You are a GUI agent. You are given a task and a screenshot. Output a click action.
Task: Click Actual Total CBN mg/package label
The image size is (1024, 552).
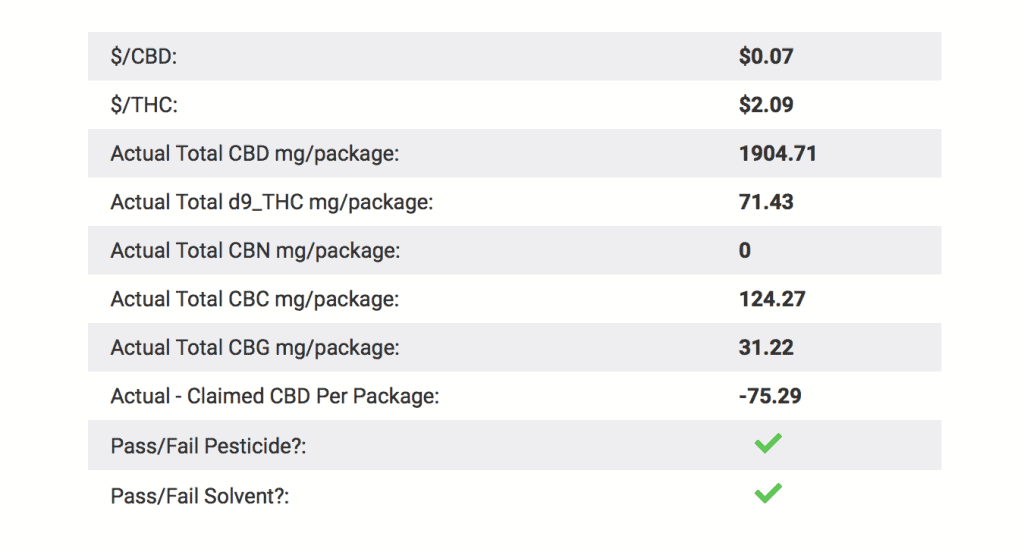255,250
